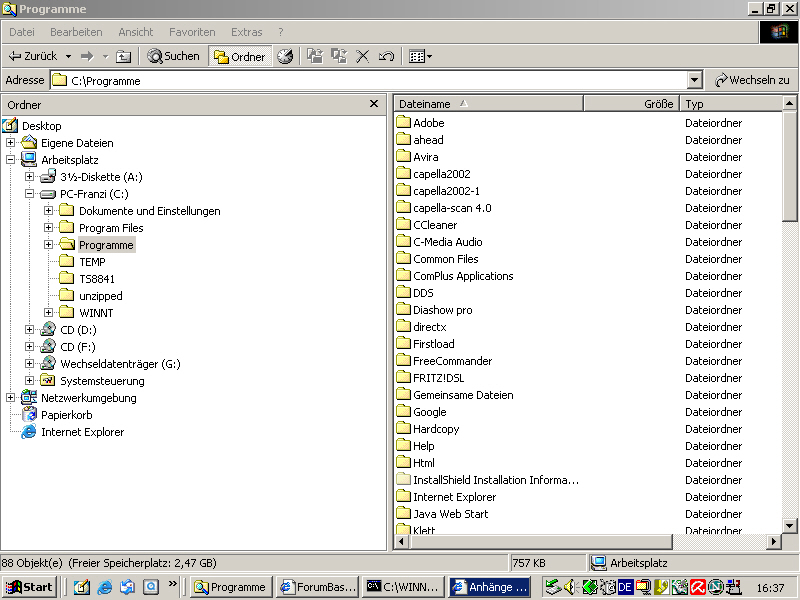Select Desktop in the folder tree
The image size is (800, 600).
click(41, 126)
